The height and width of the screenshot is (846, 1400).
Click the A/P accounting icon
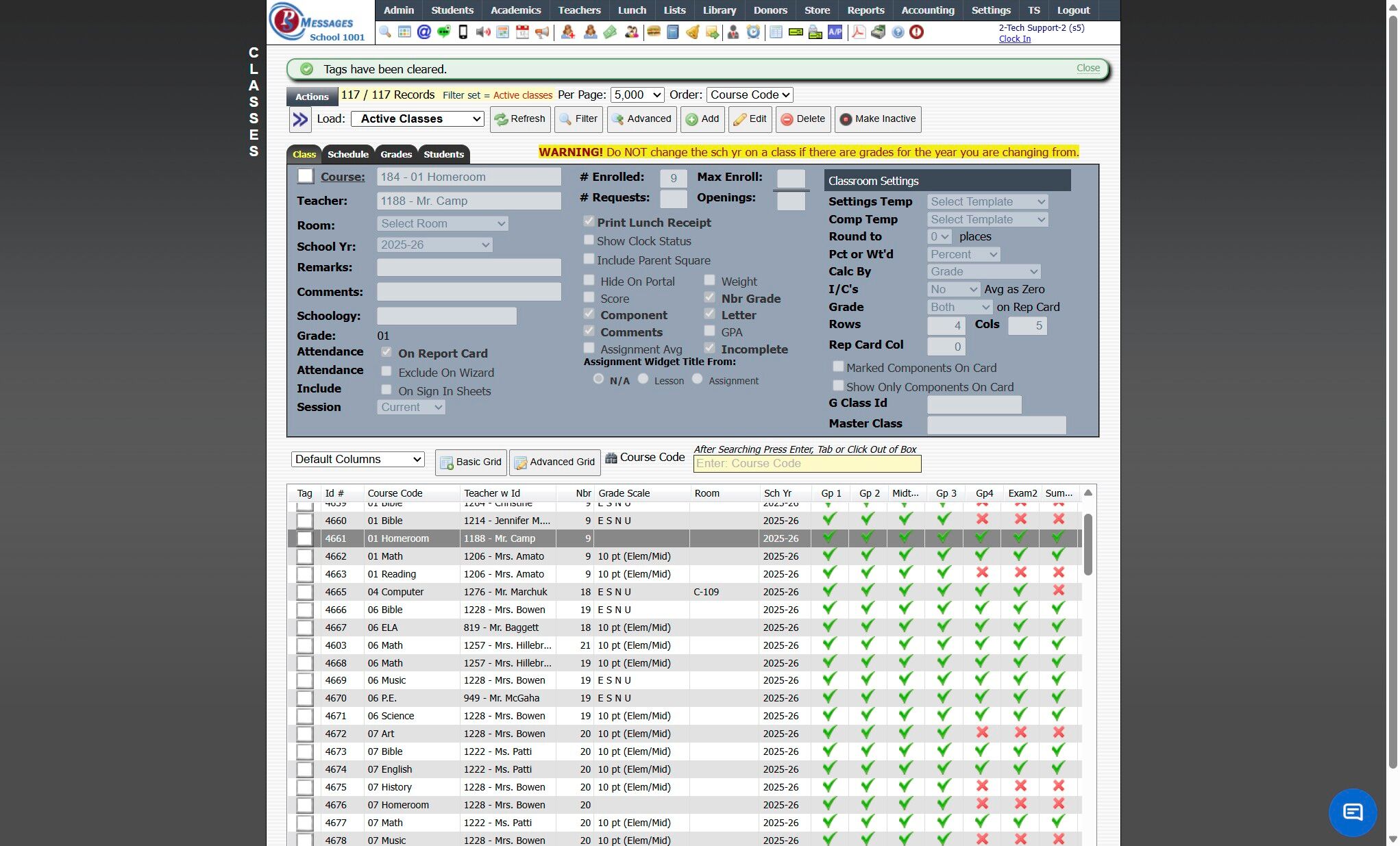(835, 32)
